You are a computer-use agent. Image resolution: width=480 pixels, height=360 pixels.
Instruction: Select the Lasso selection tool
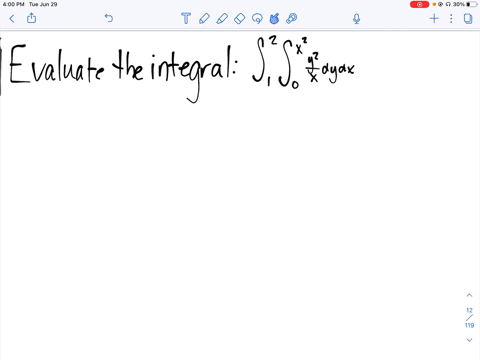pos(257,19)
